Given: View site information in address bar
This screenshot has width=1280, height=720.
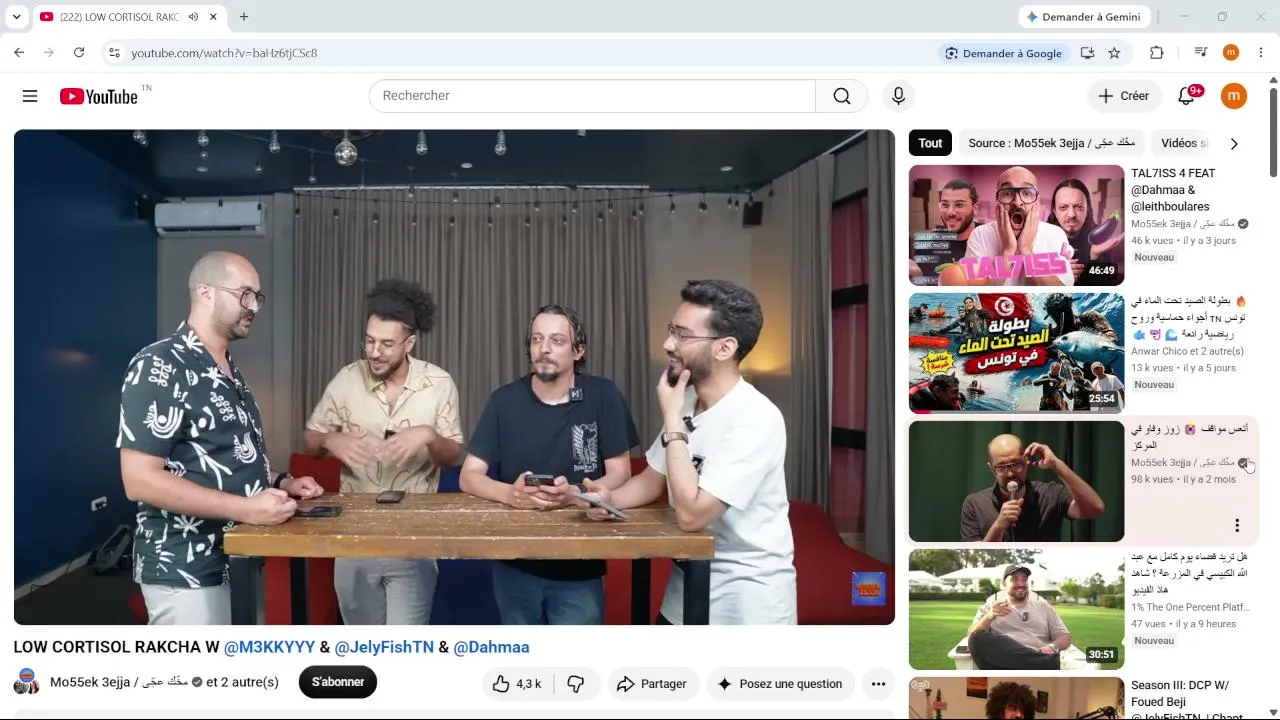Looking at the screenshot, I should tap(114, 53).
